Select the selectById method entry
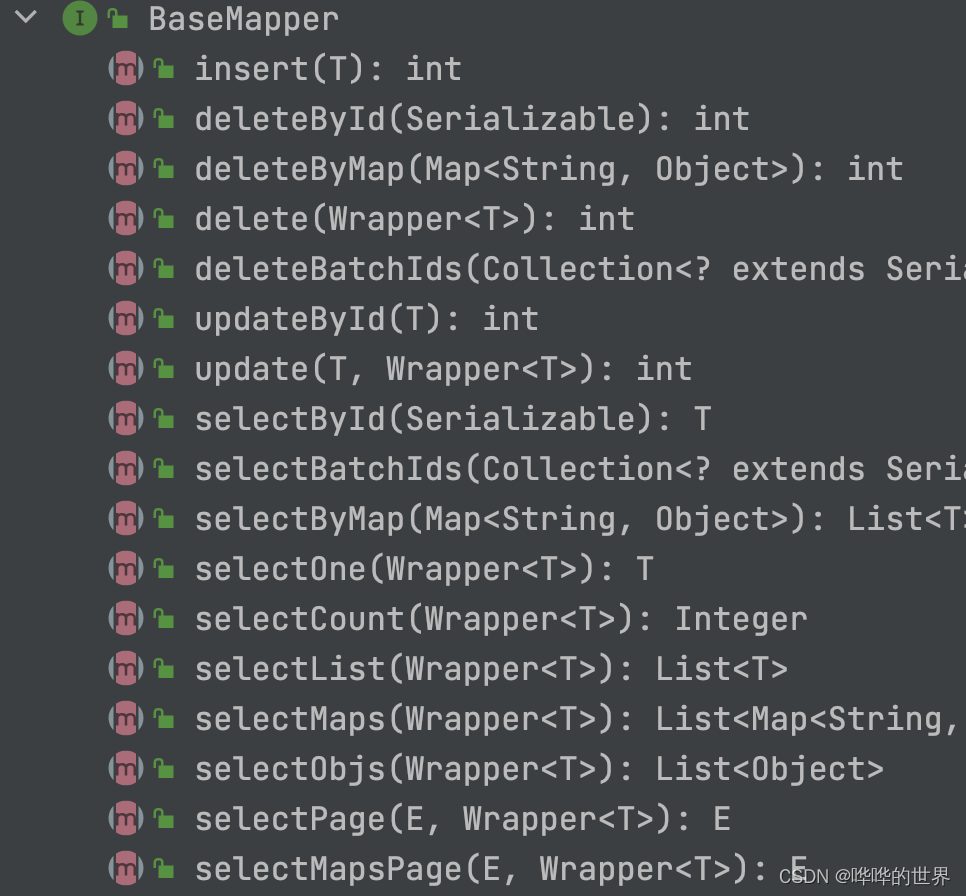Screen dimensions: 966x896 (350, 418)
